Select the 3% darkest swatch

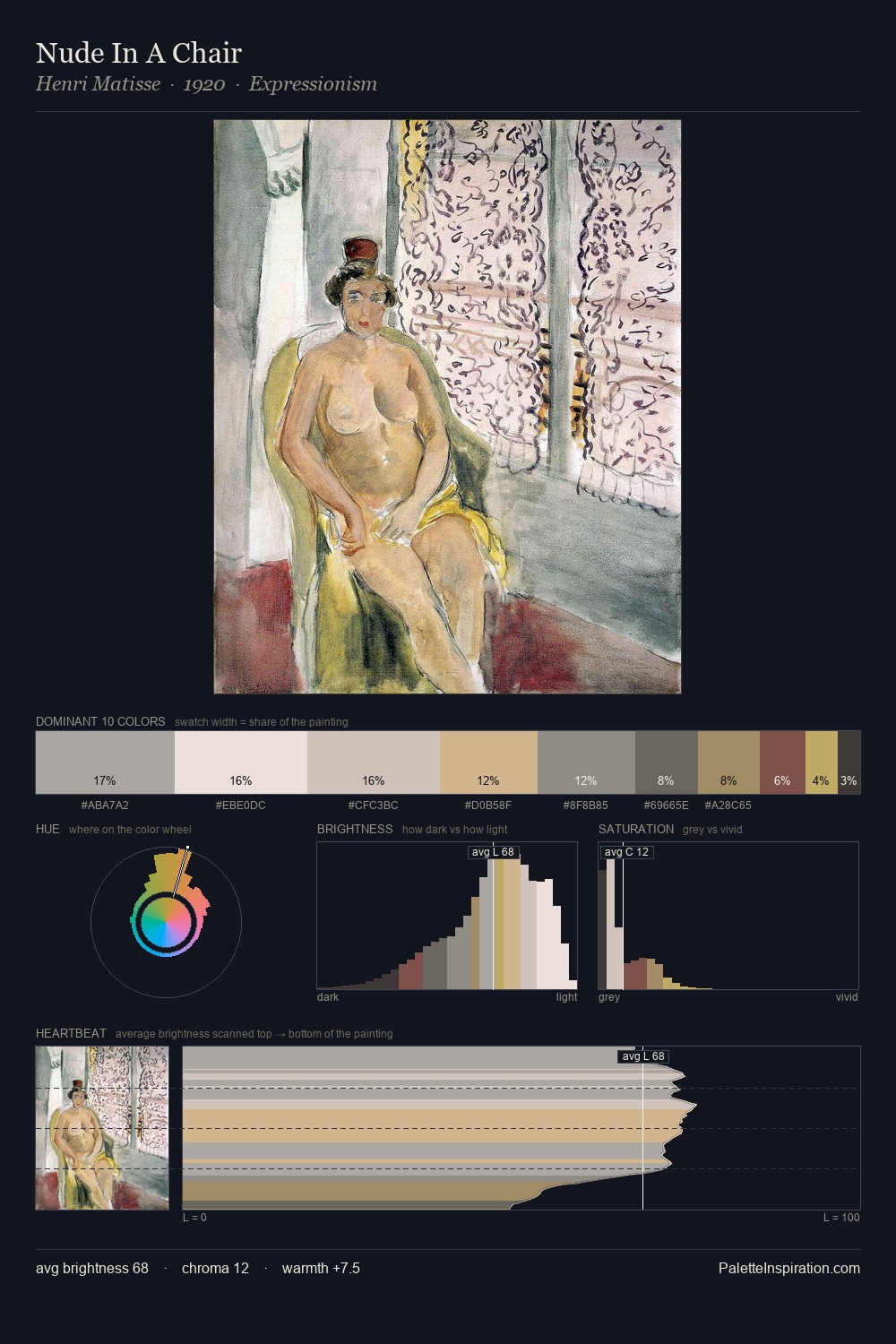click(849, 762)
